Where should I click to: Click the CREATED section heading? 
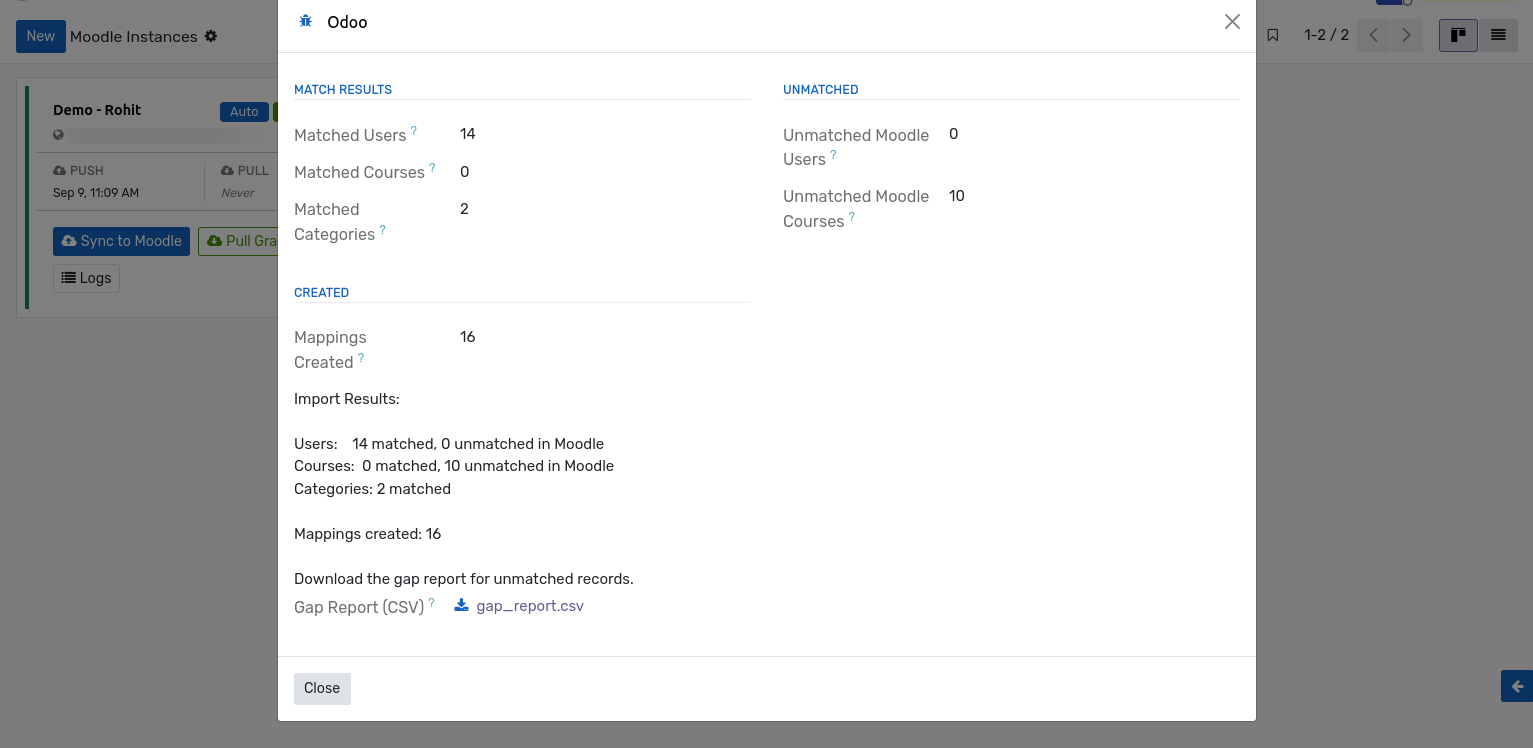coord(321,293)
